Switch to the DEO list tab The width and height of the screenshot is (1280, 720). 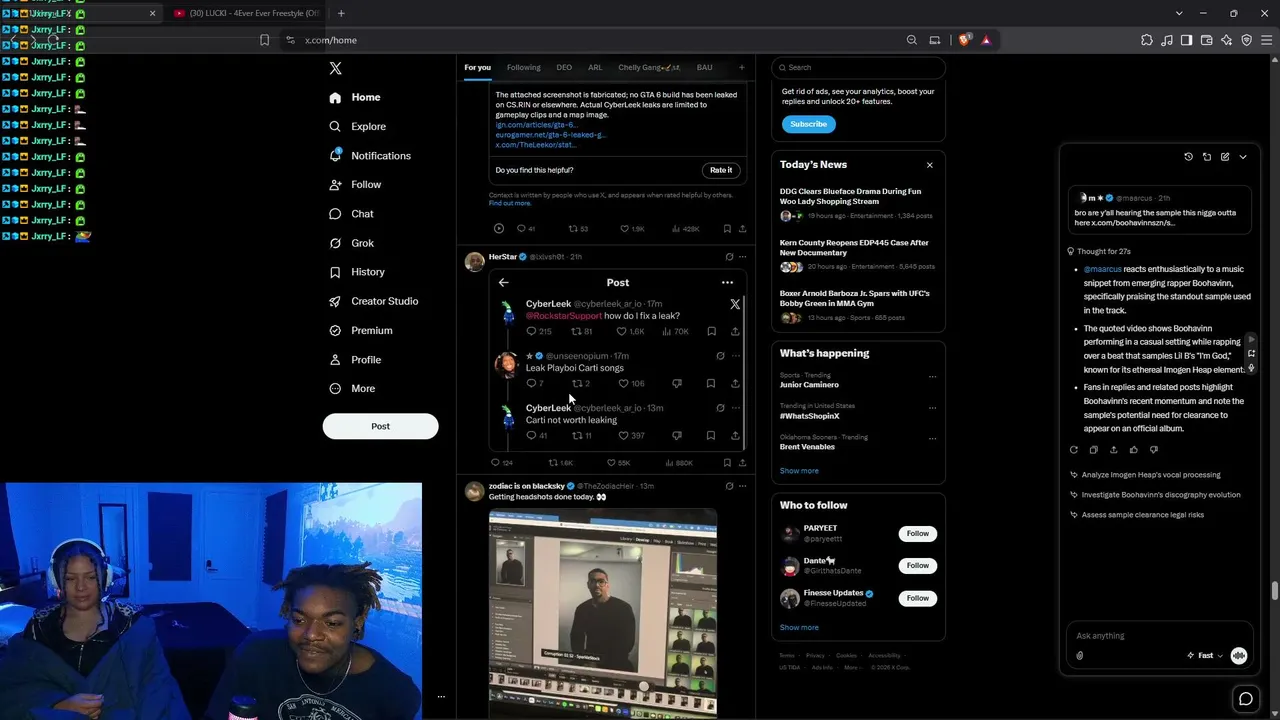point(564,68)
